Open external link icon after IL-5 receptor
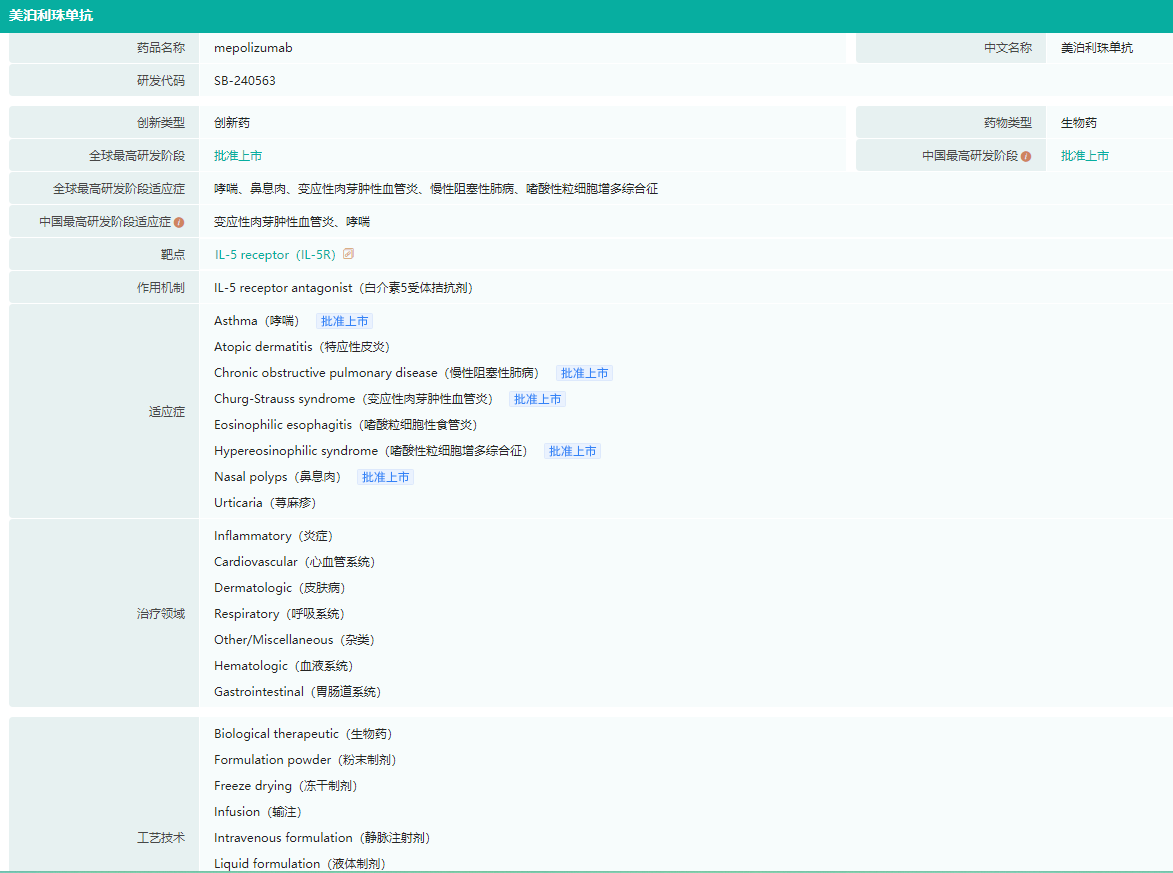This screenshot has height=873, width=1173. coord(348,254)
